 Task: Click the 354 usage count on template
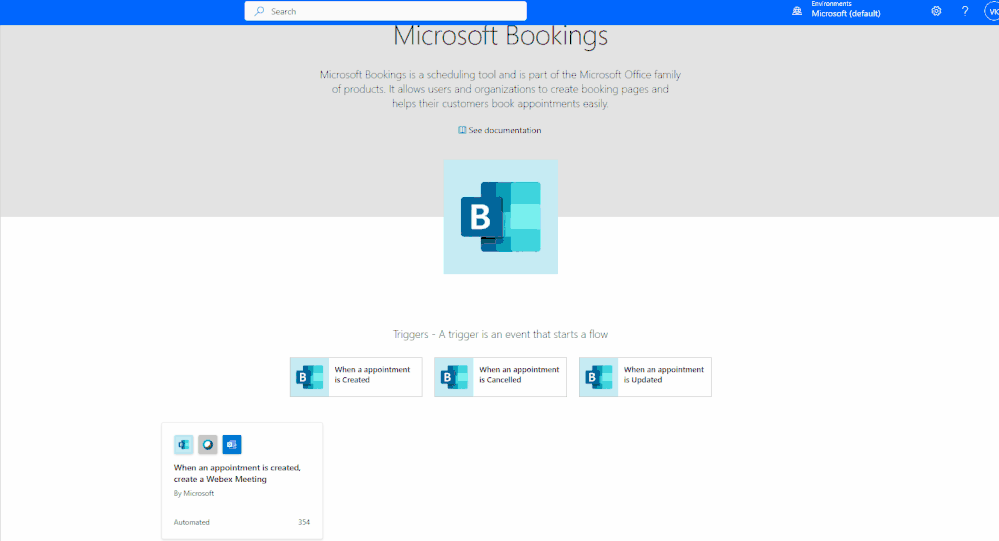click(304, 522)
